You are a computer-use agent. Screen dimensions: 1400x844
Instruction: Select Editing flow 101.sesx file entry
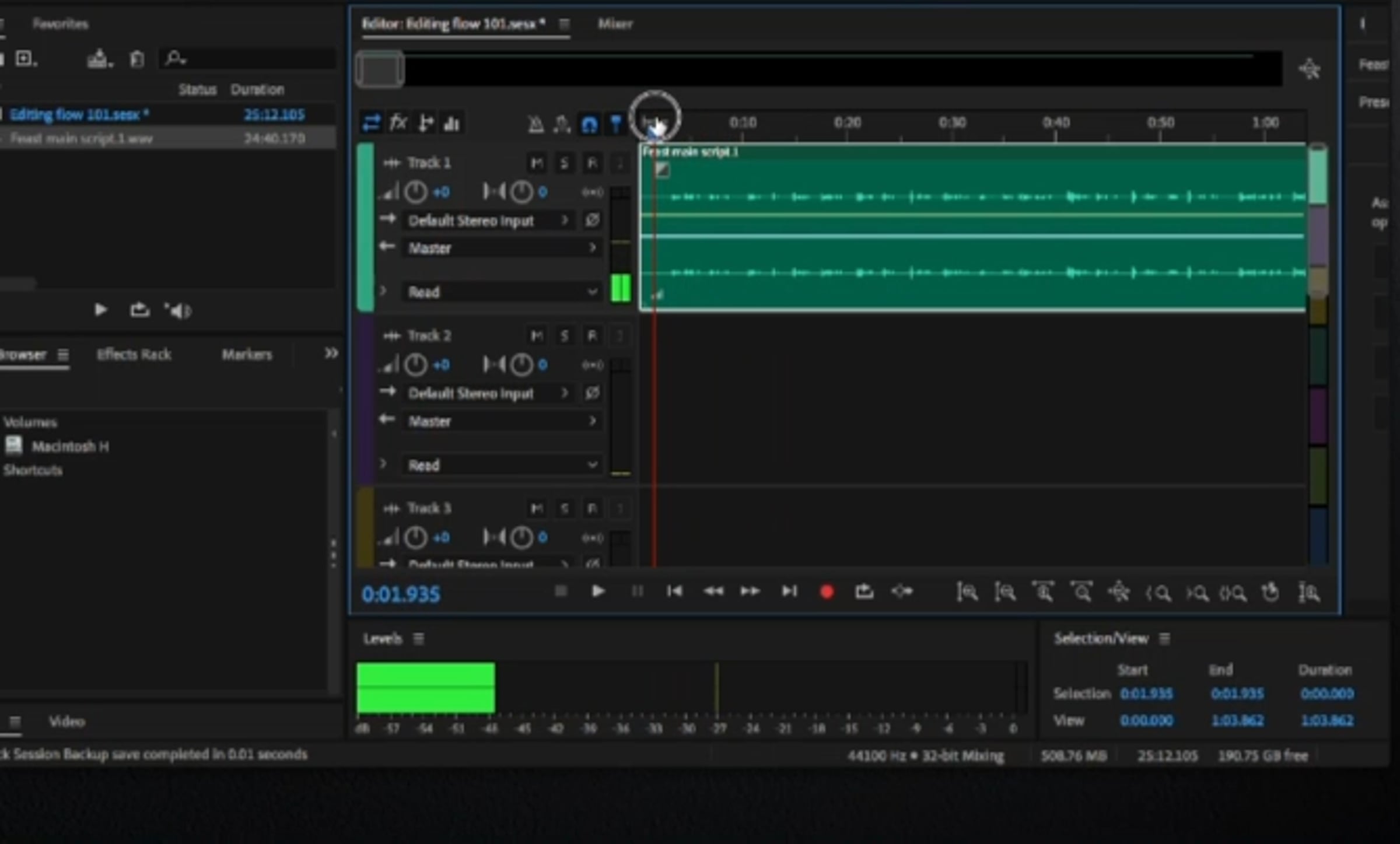79,114
